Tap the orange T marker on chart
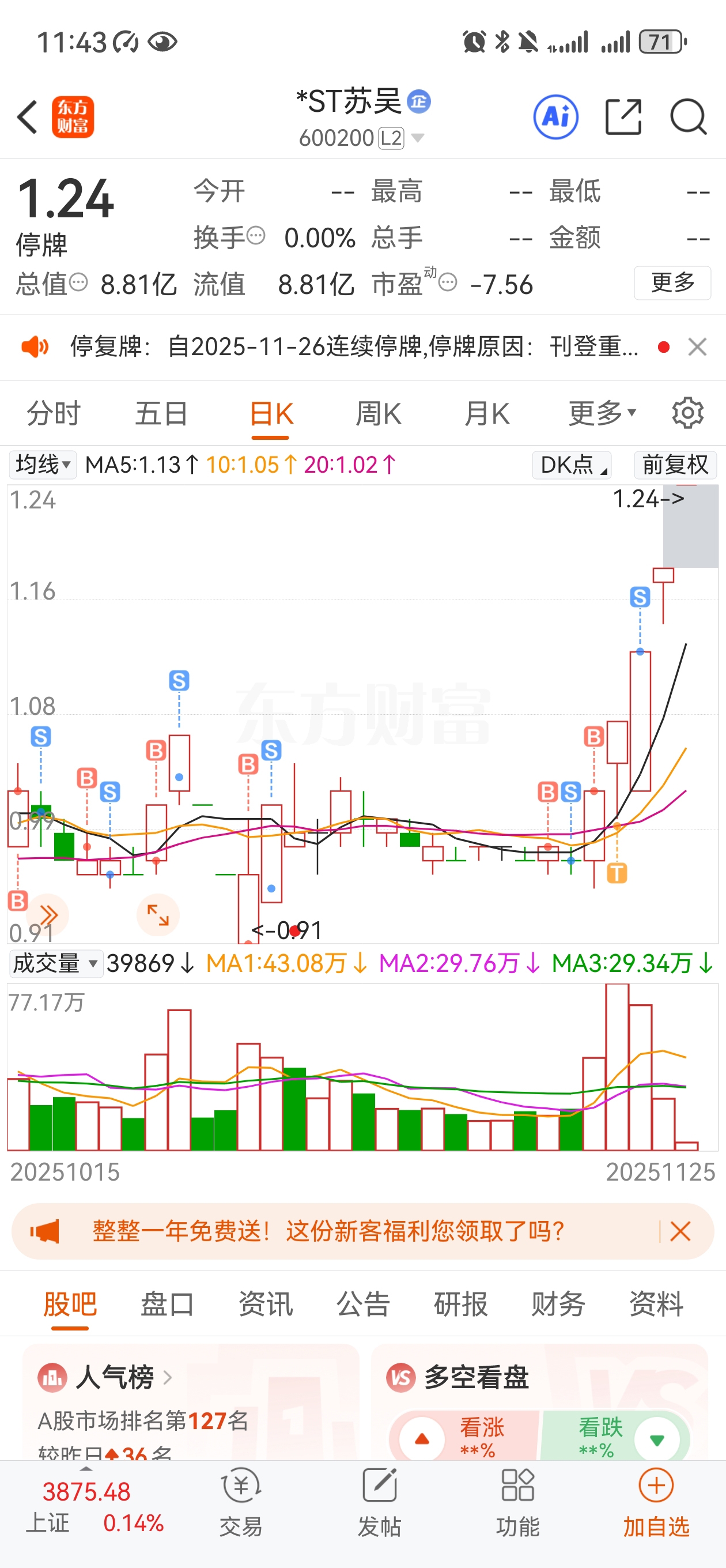726x1568 pixels. 617,873
